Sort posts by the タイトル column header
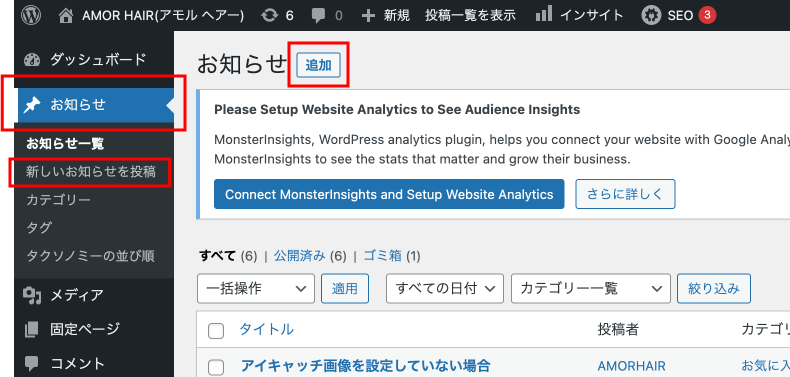 [266, 330]
